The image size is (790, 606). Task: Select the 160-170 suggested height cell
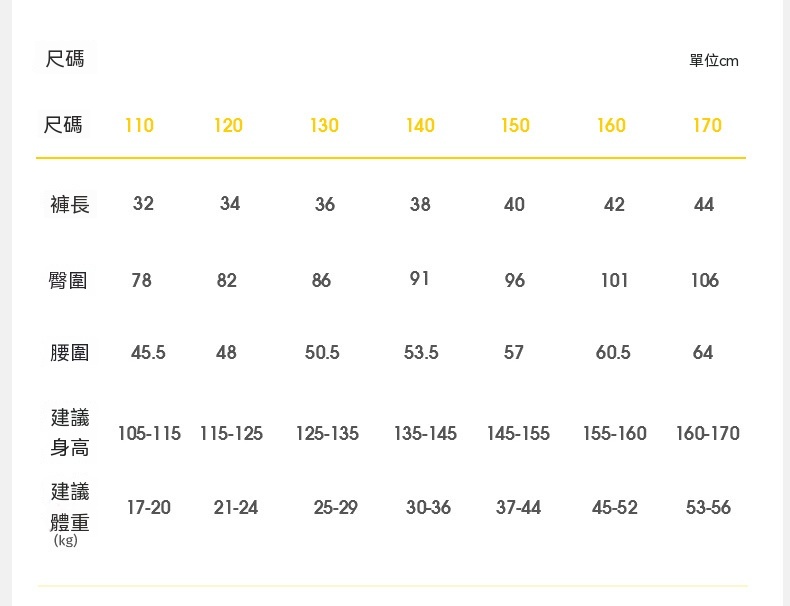[x=708, y=434]
